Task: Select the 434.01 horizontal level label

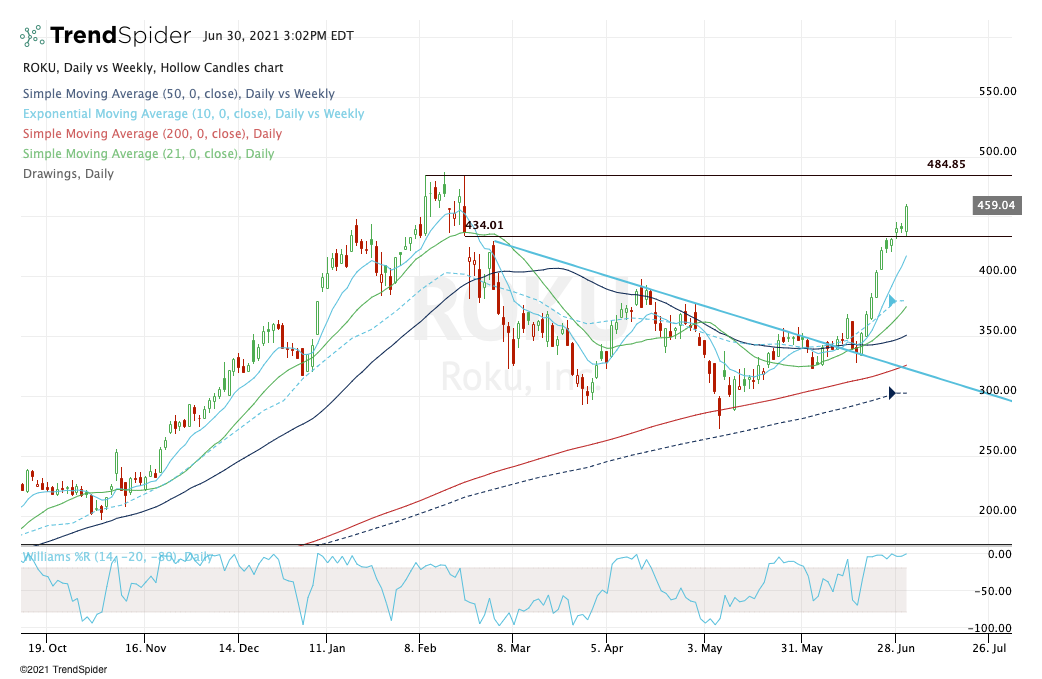Action: (x=484, y=226)
